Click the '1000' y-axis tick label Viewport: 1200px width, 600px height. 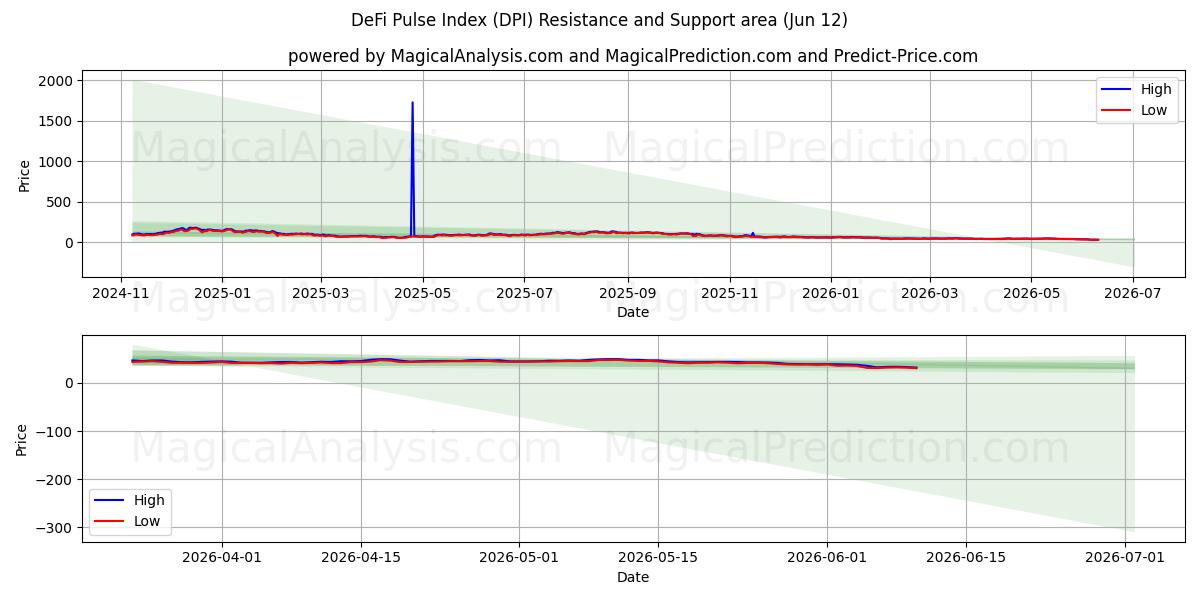(55, 162)
